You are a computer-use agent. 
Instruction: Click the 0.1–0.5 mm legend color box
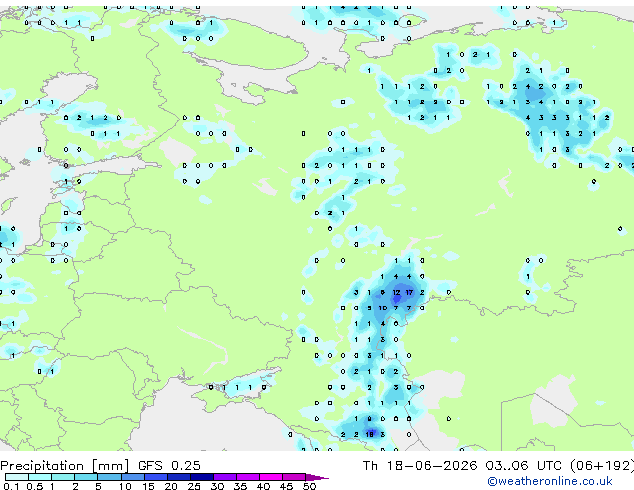(x=17, y=477)
